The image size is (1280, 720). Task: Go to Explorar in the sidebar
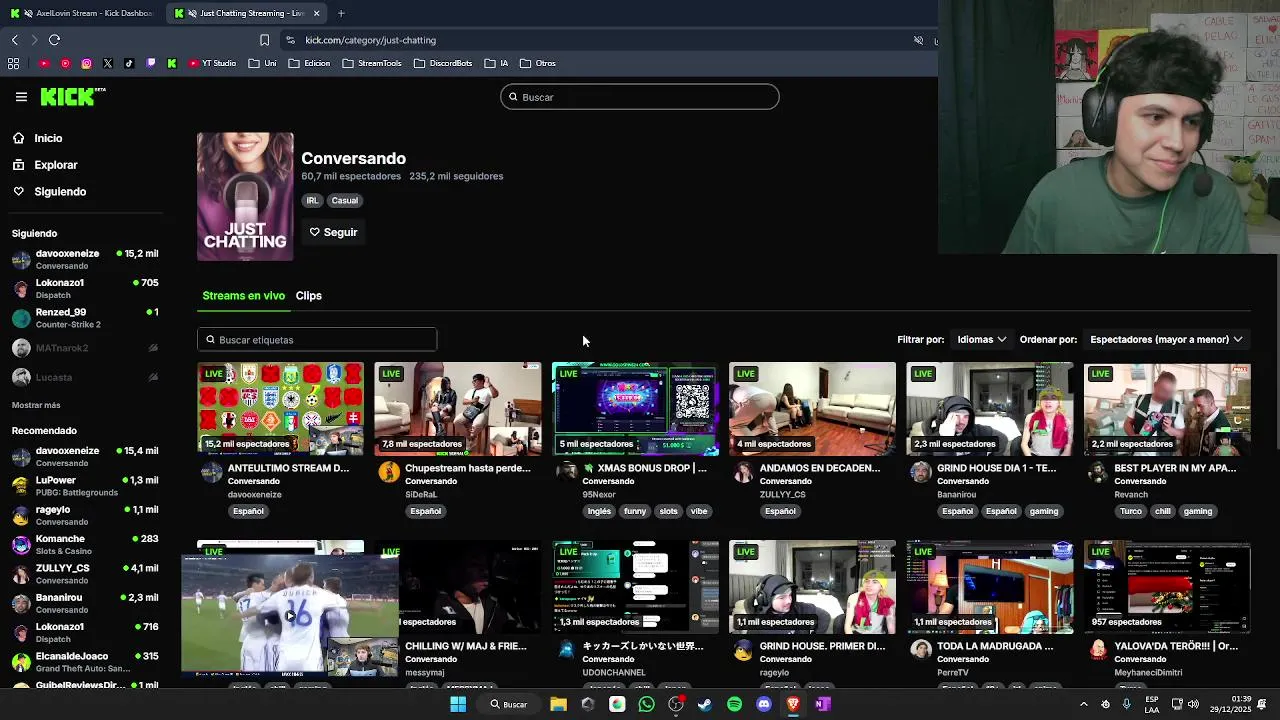pos(55,165)
